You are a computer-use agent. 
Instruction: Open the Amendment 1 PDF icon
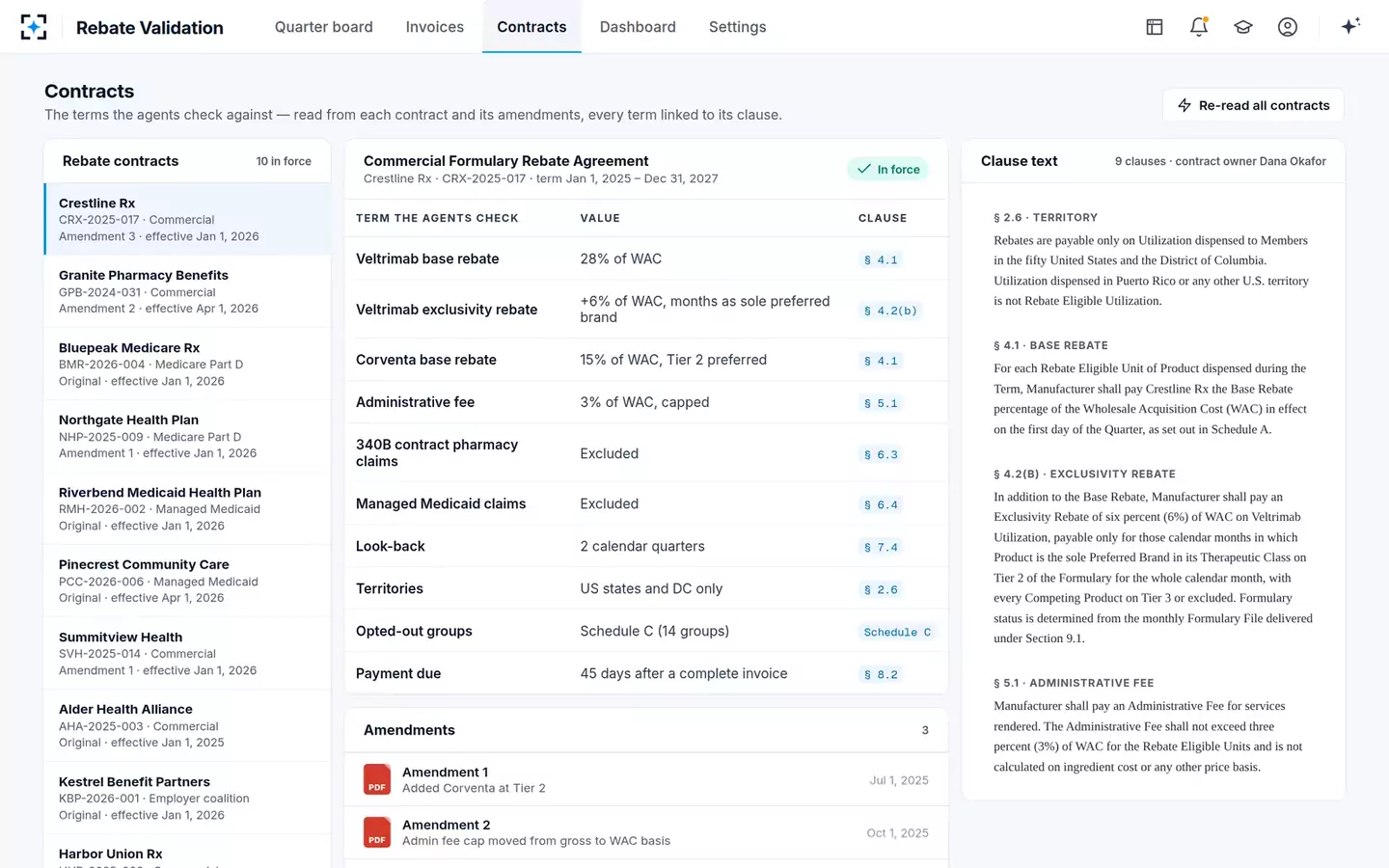[x=377, y=779]
